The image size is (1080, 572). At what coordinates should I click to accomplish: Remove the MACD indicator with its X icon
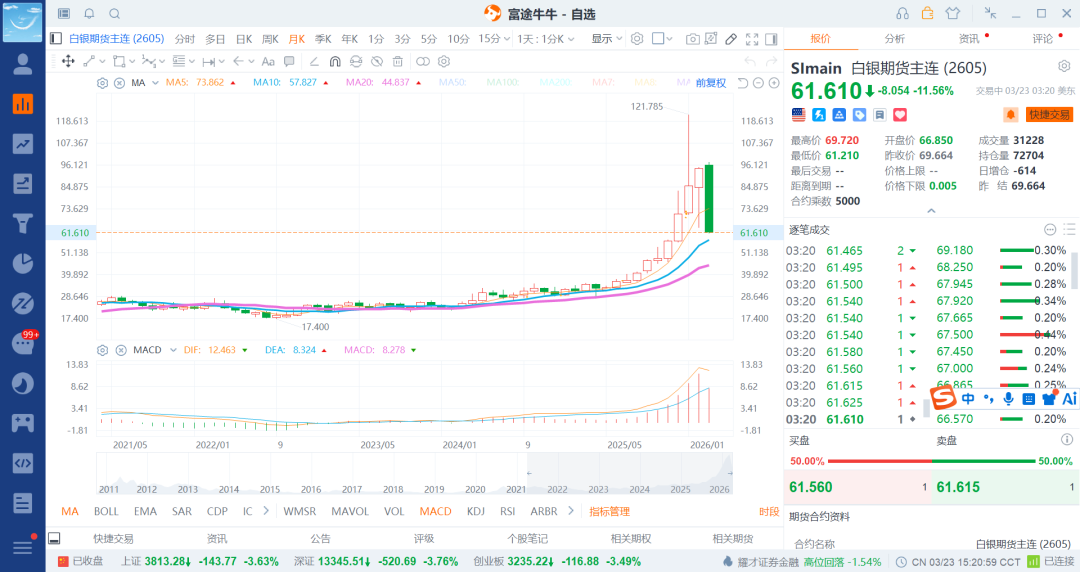click(x=119, y=350)
